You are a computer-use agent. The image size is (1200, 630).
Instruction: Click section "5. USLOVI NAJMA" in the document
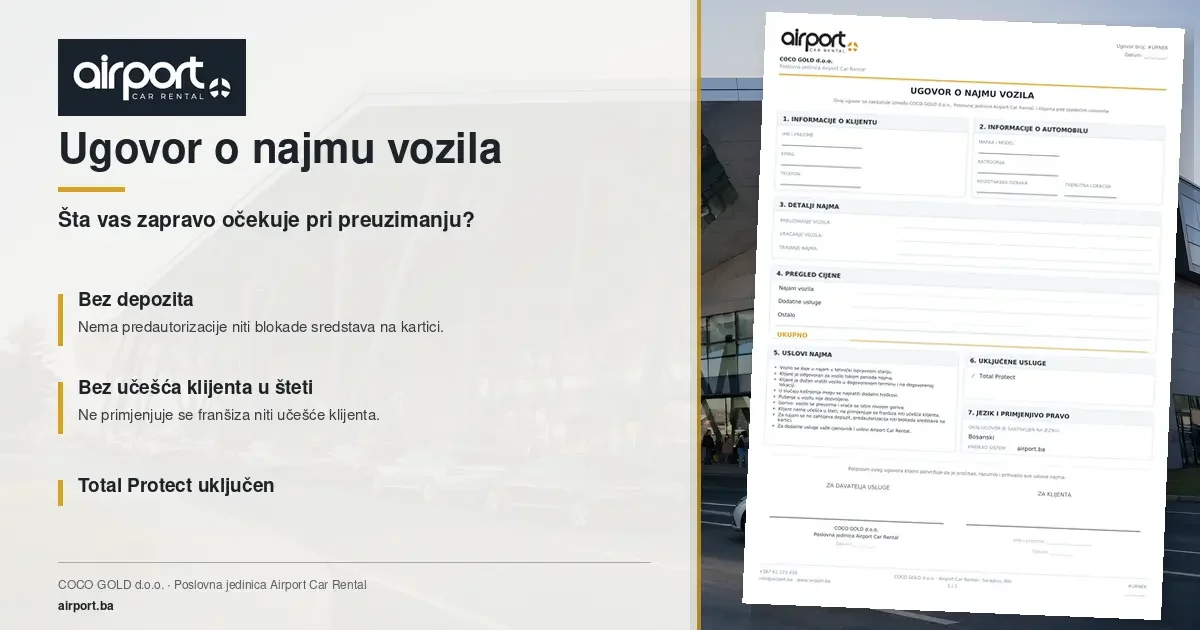tap(803, 353)
